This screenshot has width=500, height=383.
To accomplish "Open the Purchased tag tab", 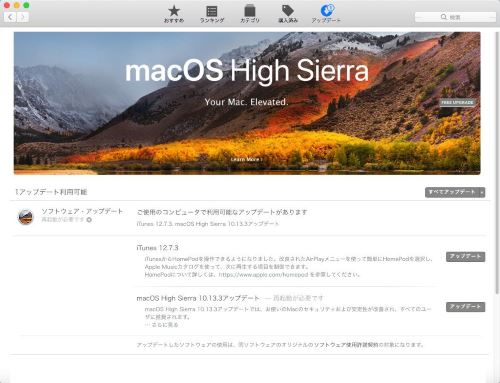I will click(x=288, y=14).
